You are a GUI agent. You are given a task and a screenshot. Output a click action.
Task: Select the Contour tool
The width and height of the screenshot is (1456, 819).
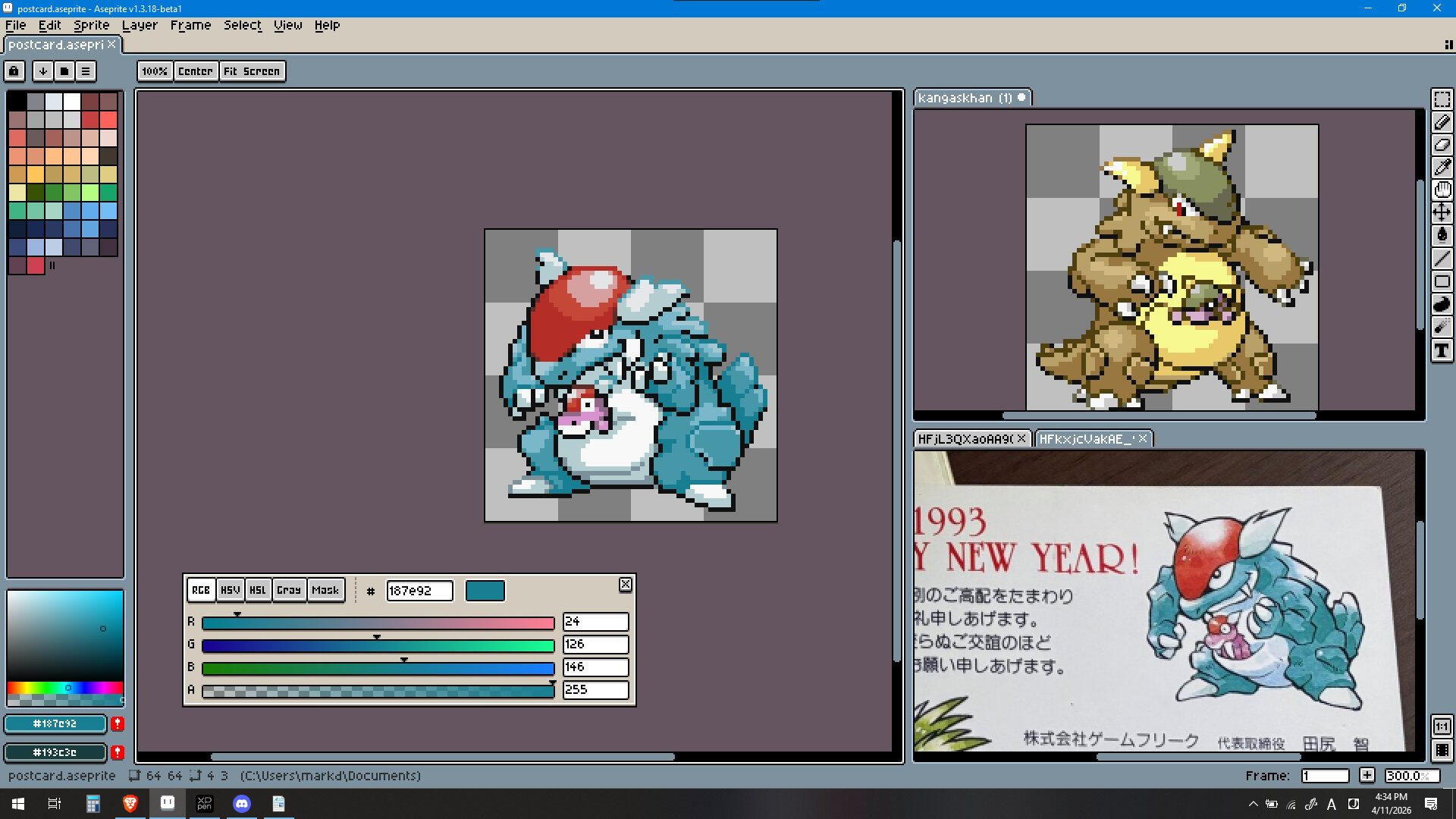click(x=1442, y=304)
